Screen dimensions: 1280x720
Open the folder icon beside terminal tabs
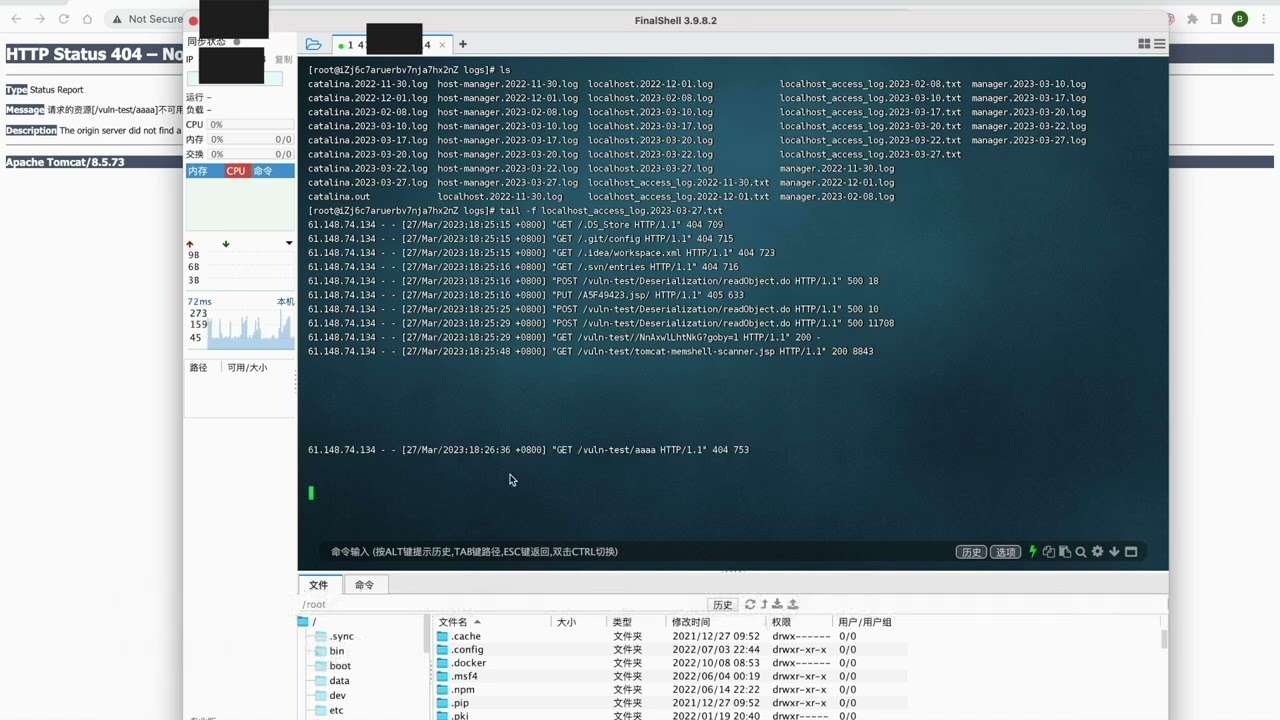tap(314, 44)
